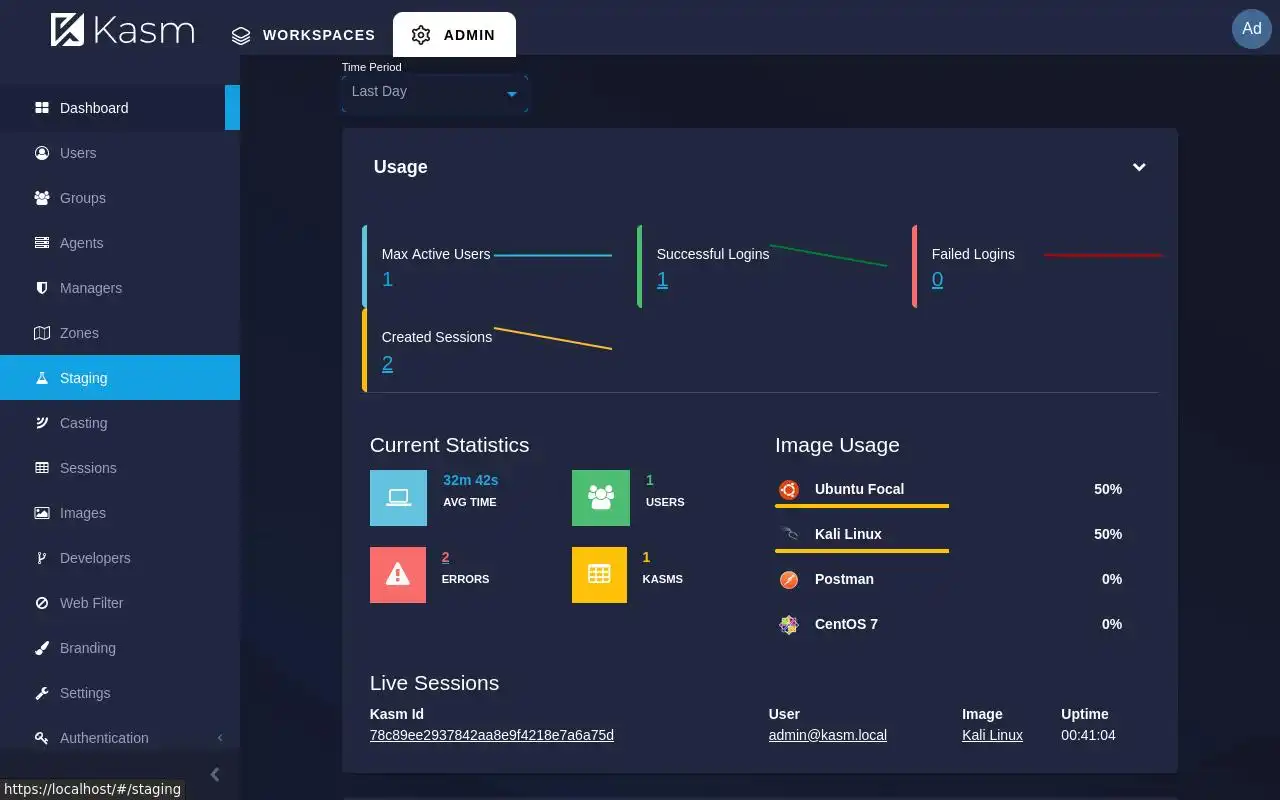The image size is (1280, 800).
Task: Switch to the Workspaces tab
Action: [x=303, y=35]
